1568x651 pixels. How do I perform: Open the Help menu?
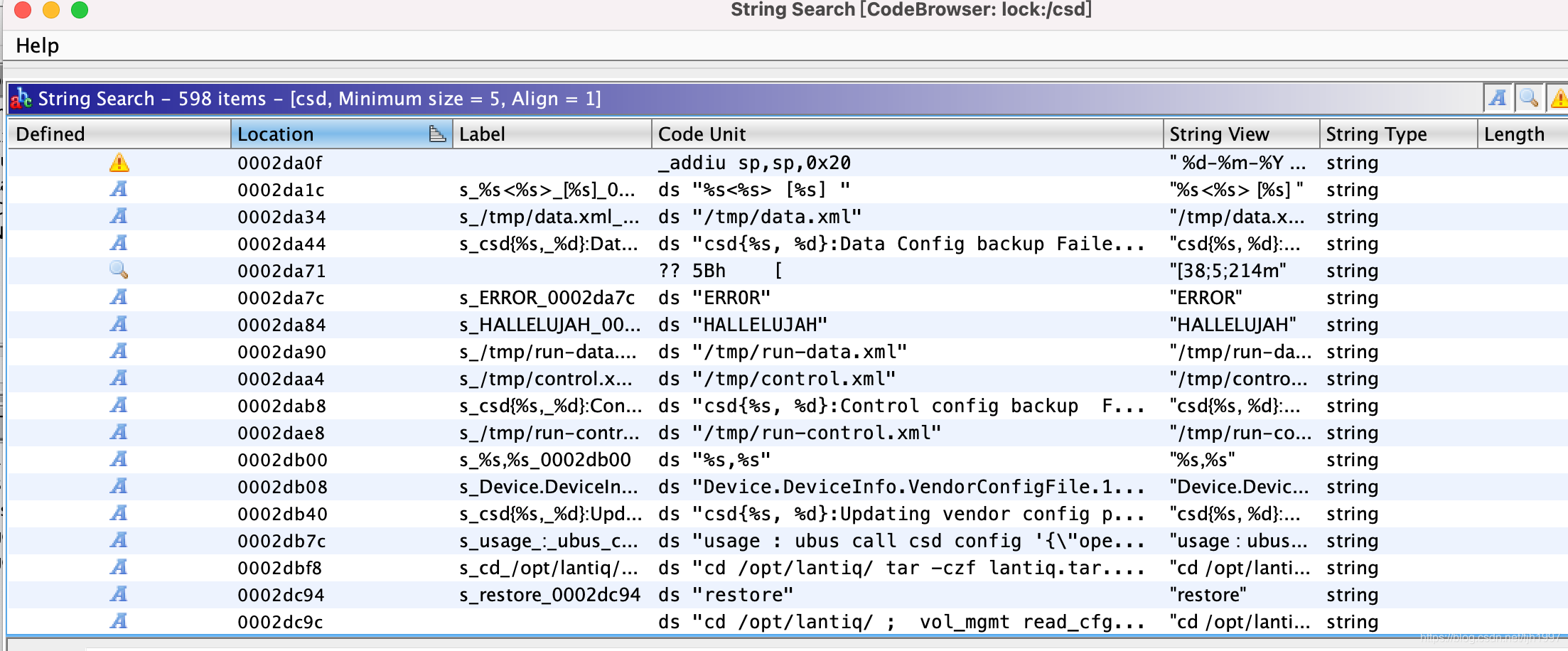[37, 45]
